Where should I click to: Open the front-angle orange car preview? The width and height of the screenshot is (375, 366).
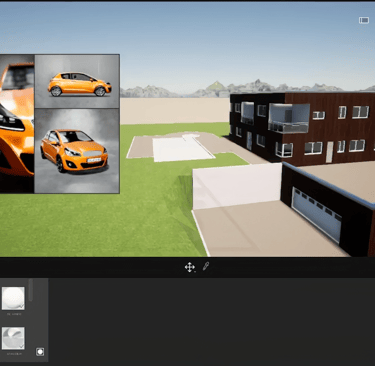pyautogui.click(x=77, y=151)
